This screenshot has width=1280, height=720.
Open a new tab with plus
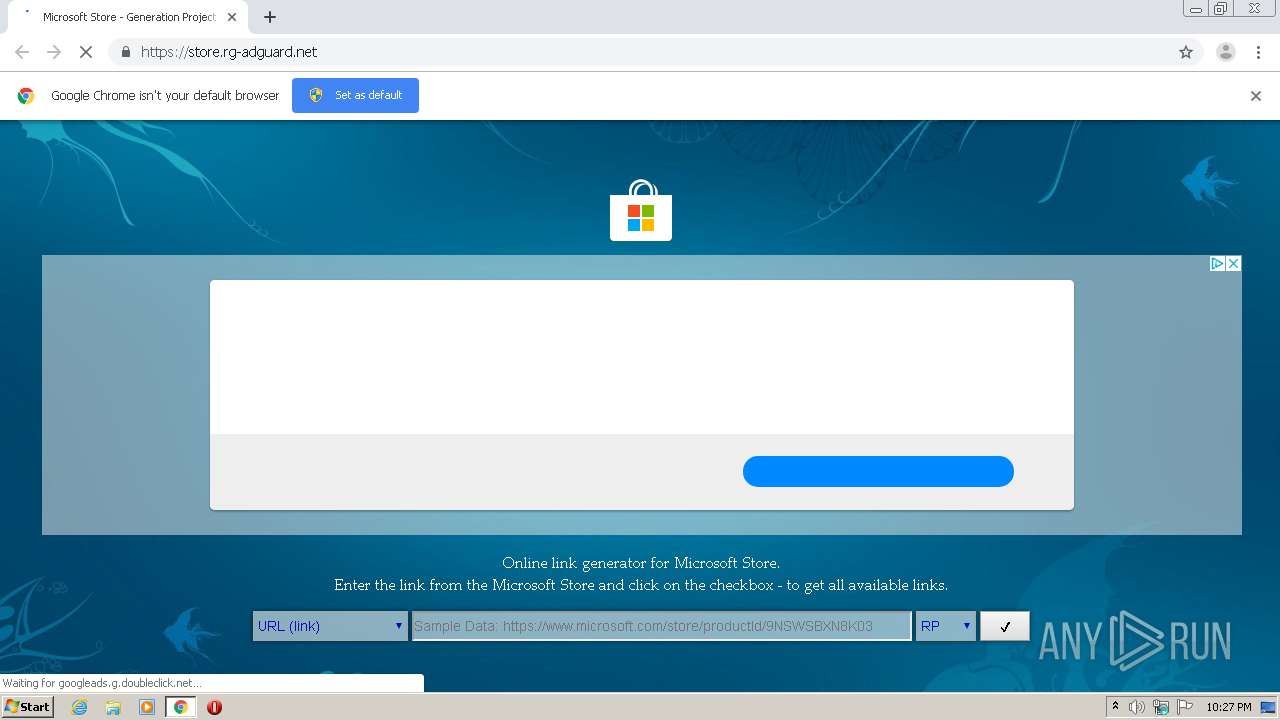tap(270, 17)
